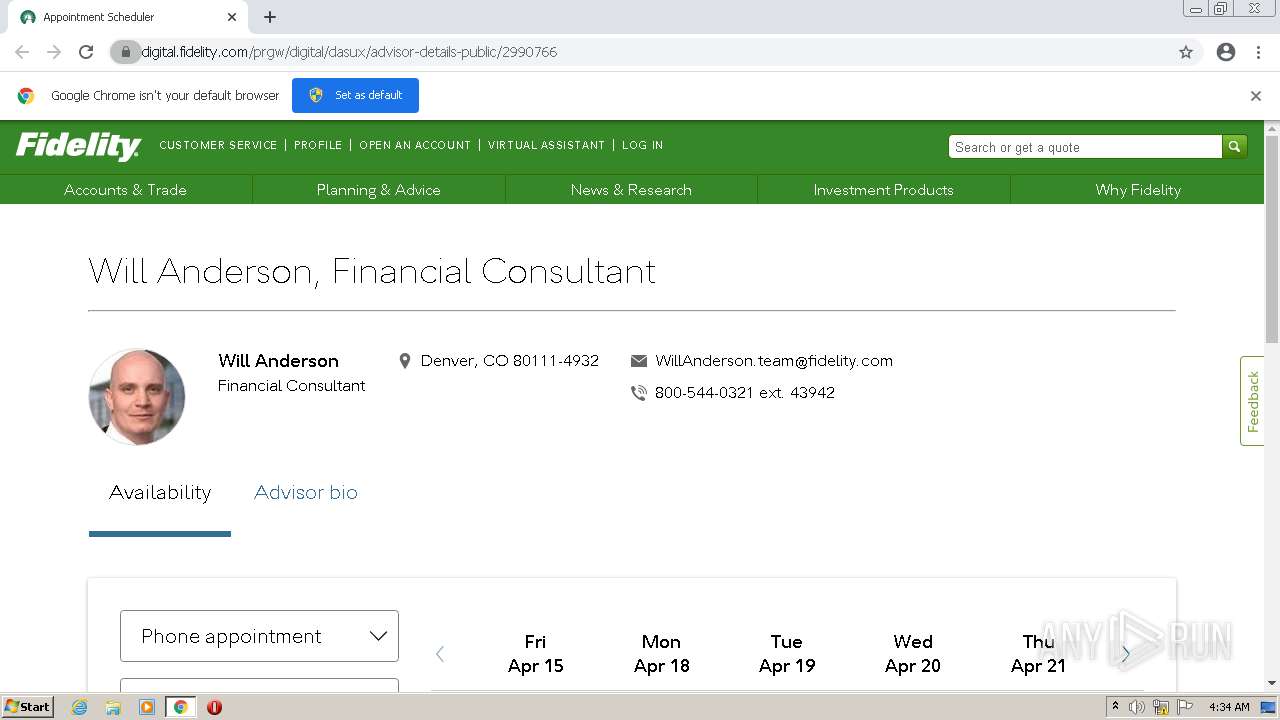
Task: Click the LOG IN link
Action: point(642,145)
